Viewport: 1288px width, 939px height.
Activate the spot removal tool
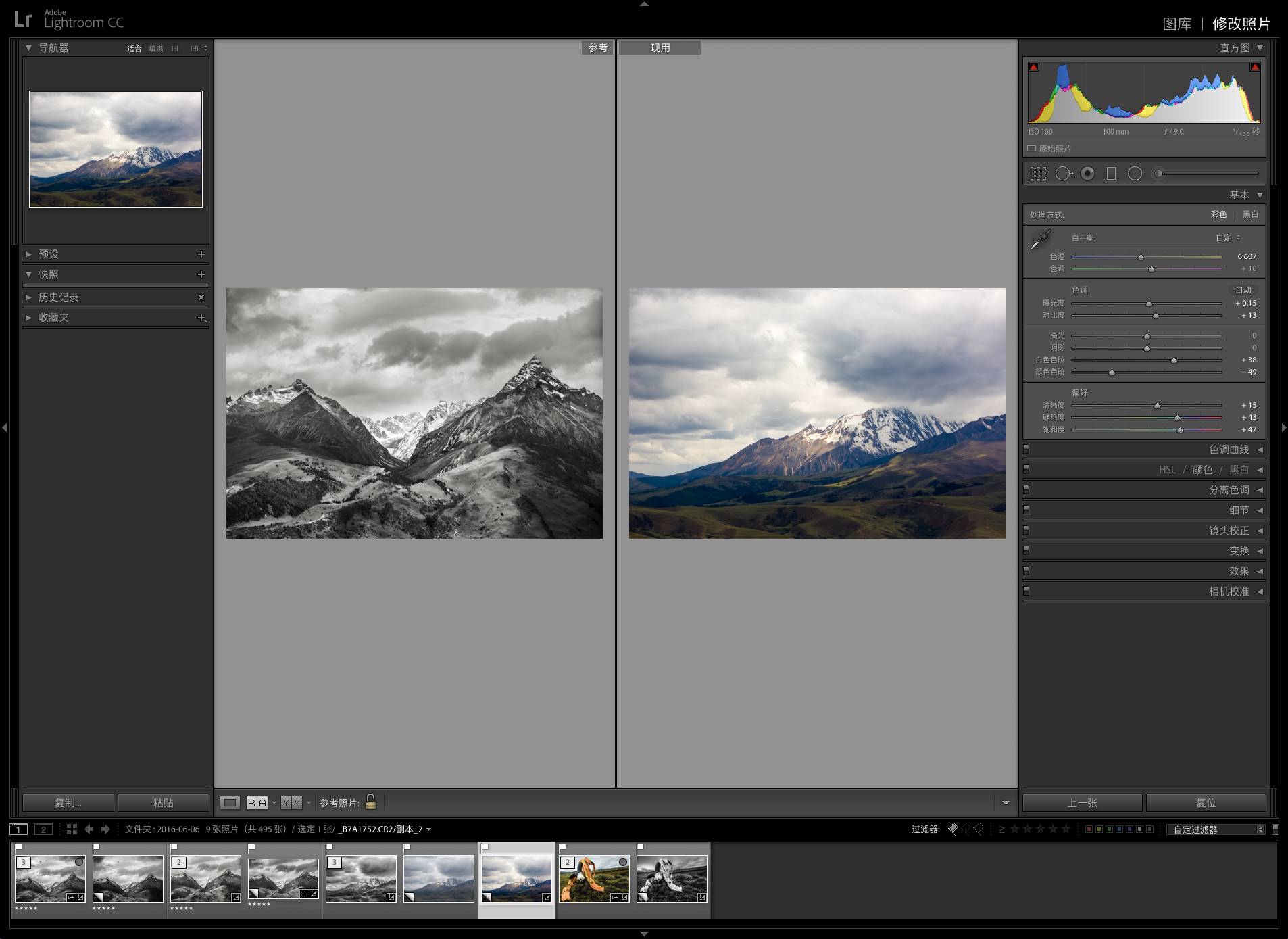pos(1063,174)
